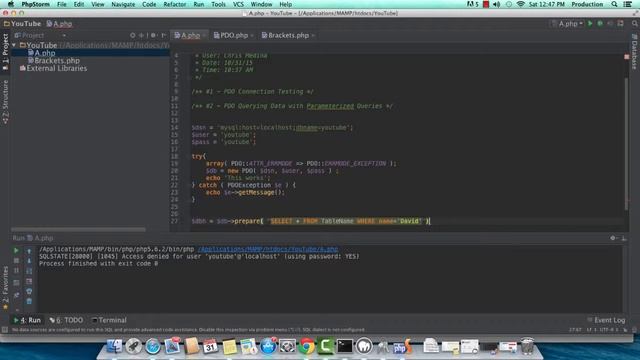640x360 pixels.
Task: Jump up the stack trace with the up arrow
Action: point(29,251)
